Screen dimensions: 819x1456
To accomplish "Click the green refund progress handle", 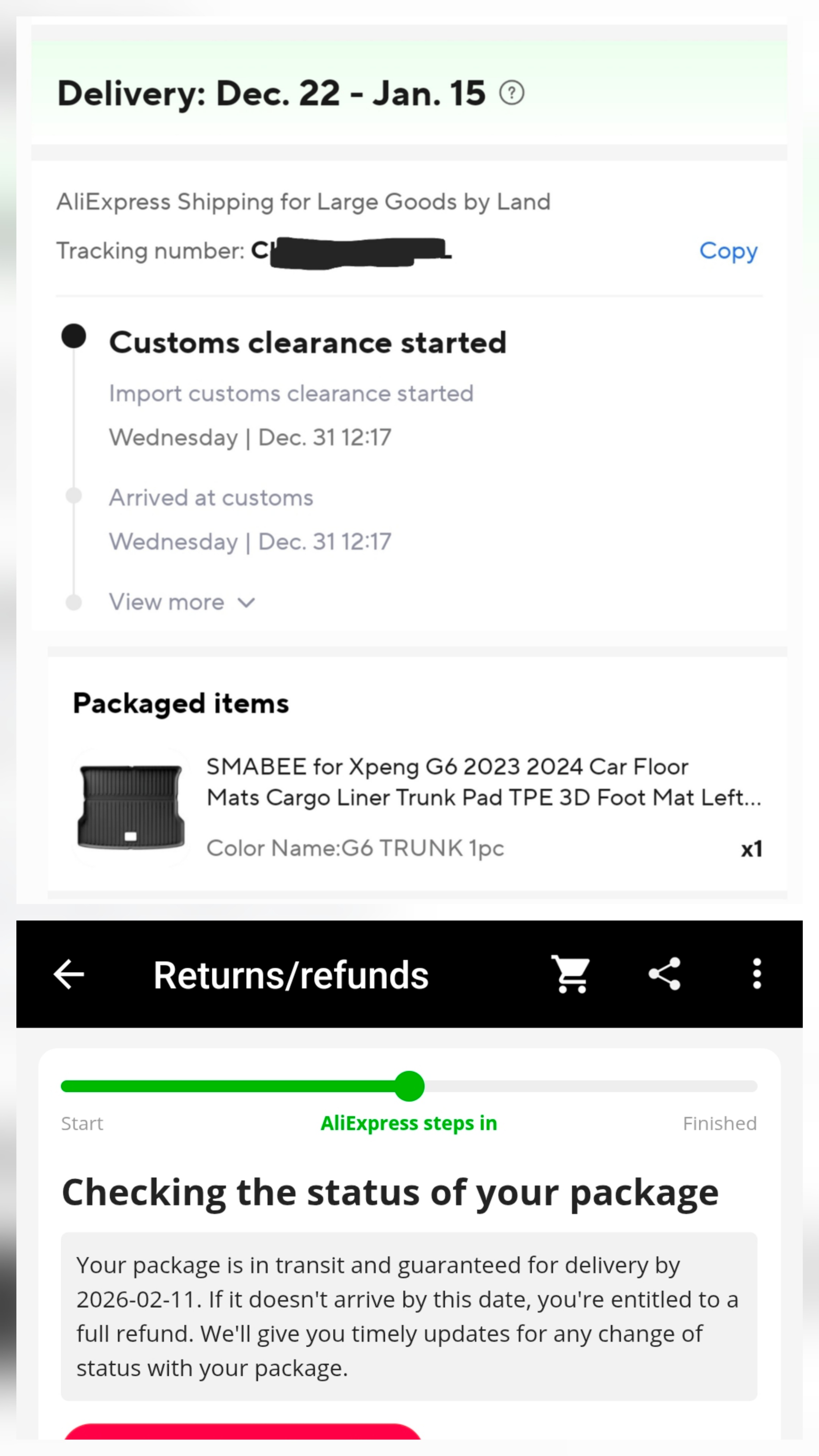I will point(409,1086).
